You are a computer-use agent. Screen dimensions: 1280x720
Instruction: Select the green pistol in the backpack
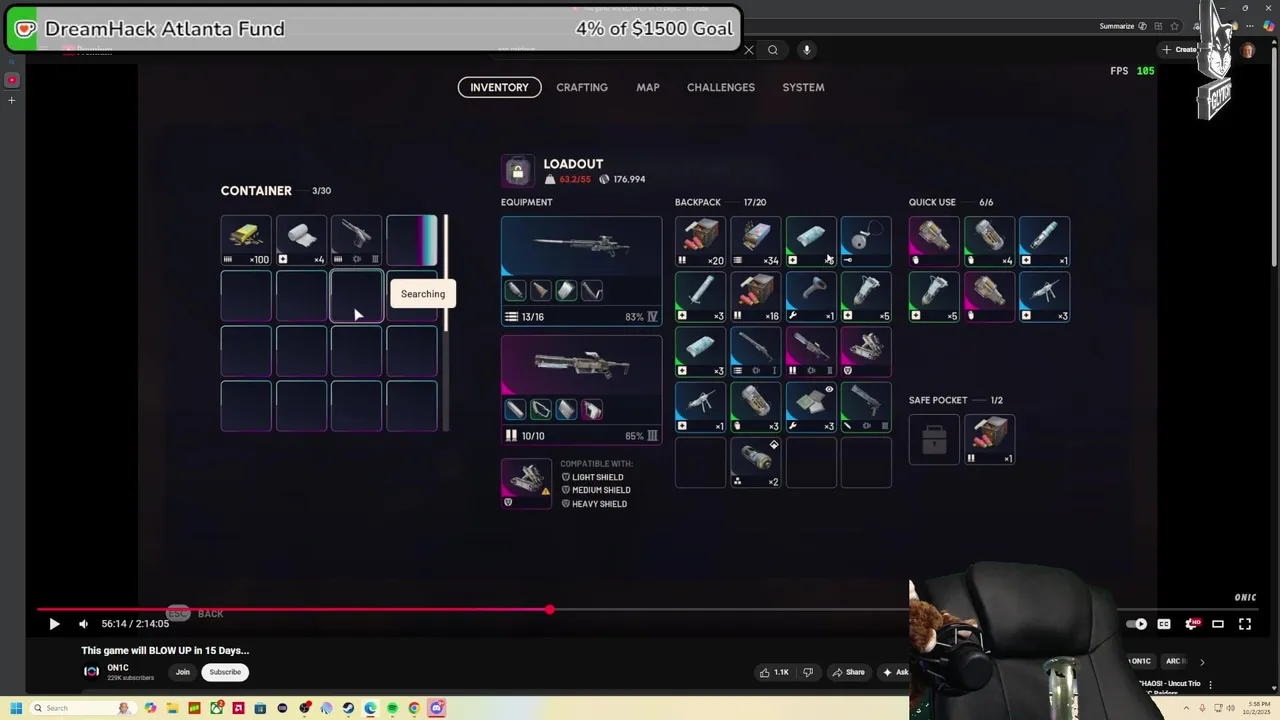pyautogui.click(x=866, y=407)
